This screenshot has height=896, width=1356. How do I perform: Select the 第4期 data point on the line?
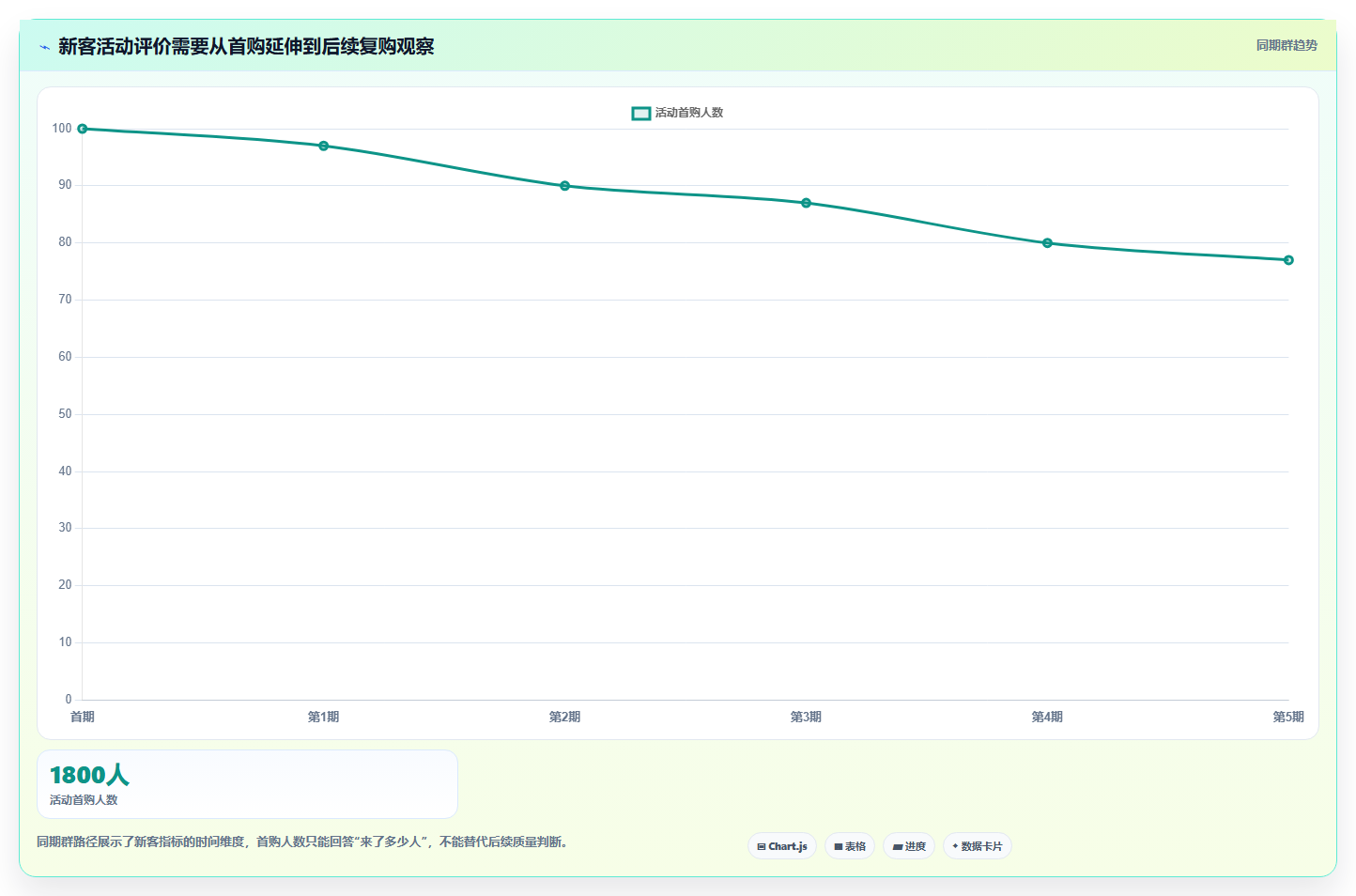tap(1048, 243)
